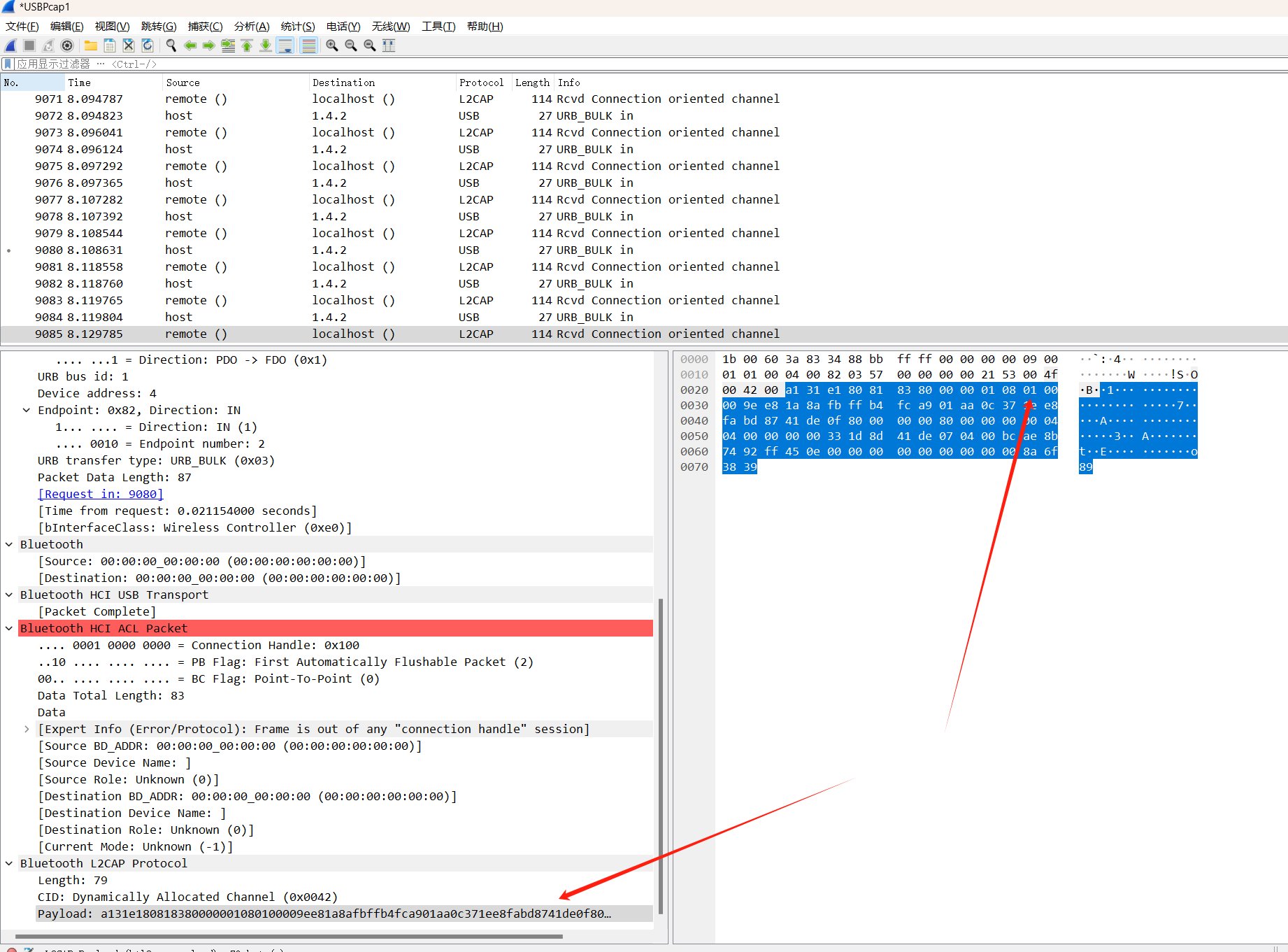Open the 跳转(G) menu

159,27
